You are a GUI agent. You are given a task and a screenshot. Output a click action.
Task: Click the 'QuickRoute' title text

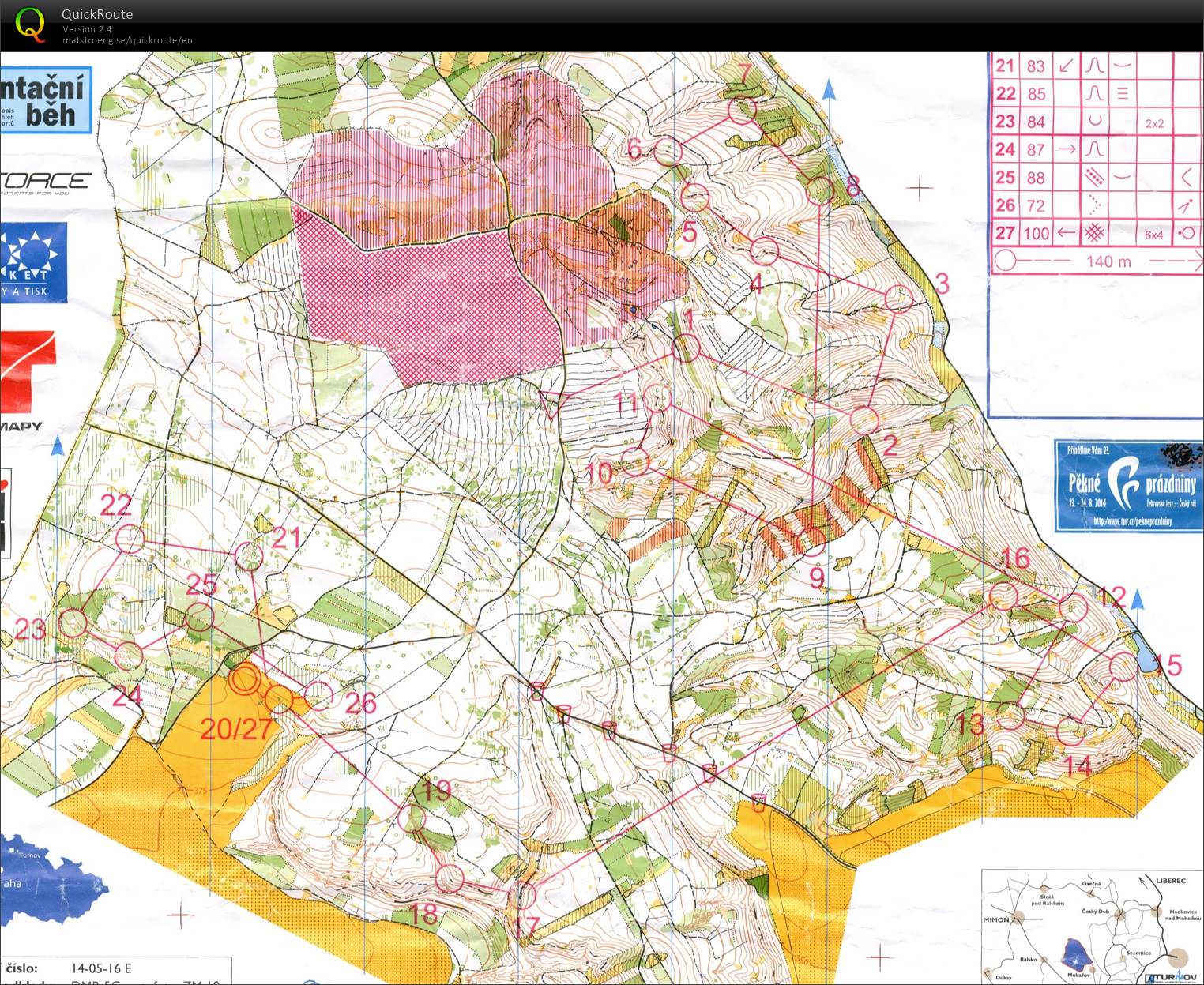97,14
